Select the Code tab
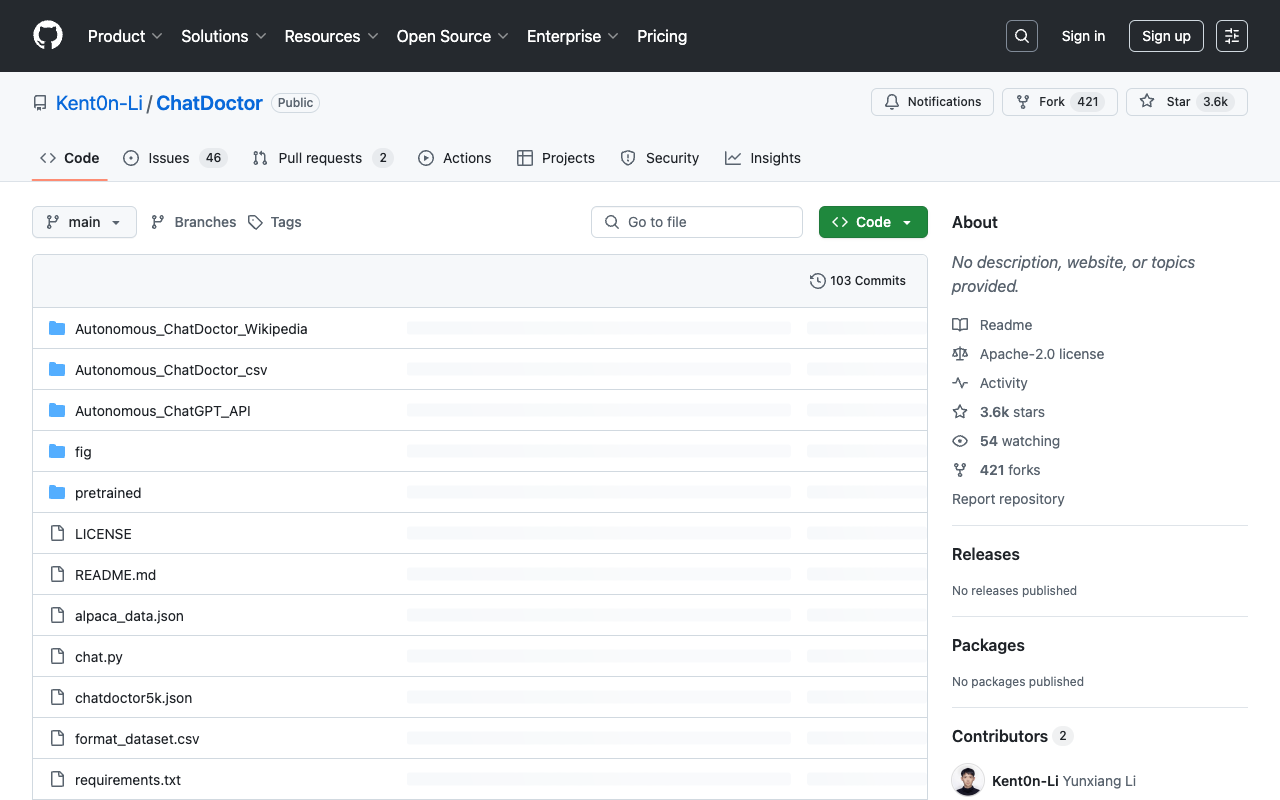Image resolution: width=1280 pixels, height=800 pixels. [70, 158]
